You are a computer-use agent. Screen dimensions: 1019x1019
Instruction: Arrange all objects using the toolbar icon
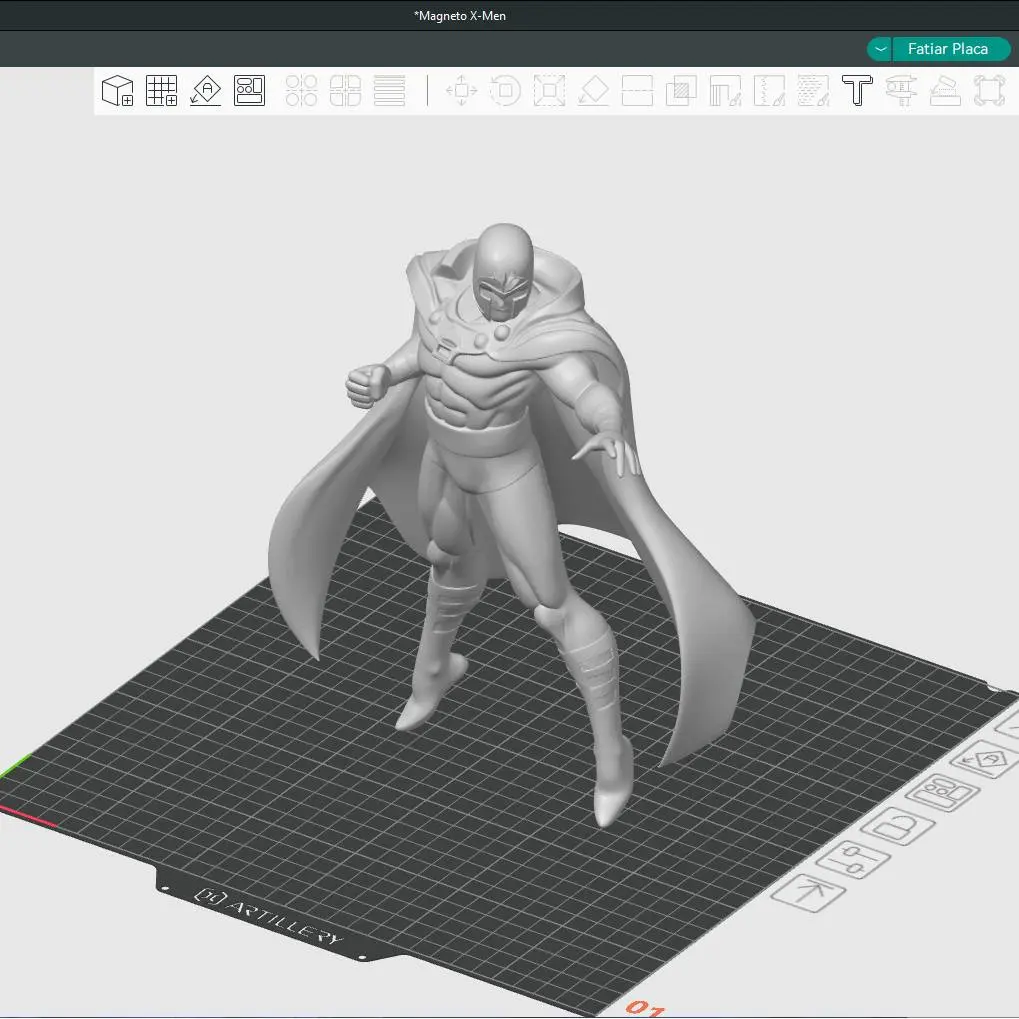250,90
